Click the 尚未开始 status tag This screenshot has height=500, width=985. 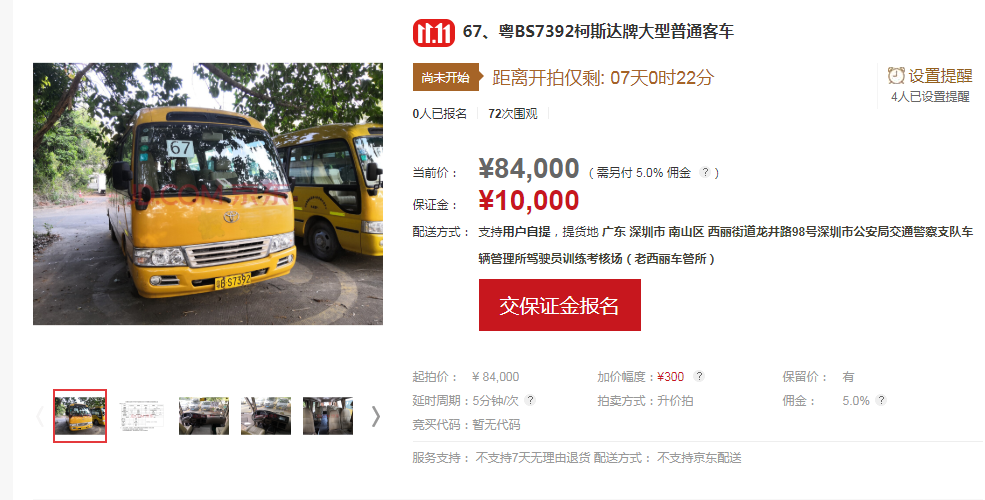tap(447, 77)
